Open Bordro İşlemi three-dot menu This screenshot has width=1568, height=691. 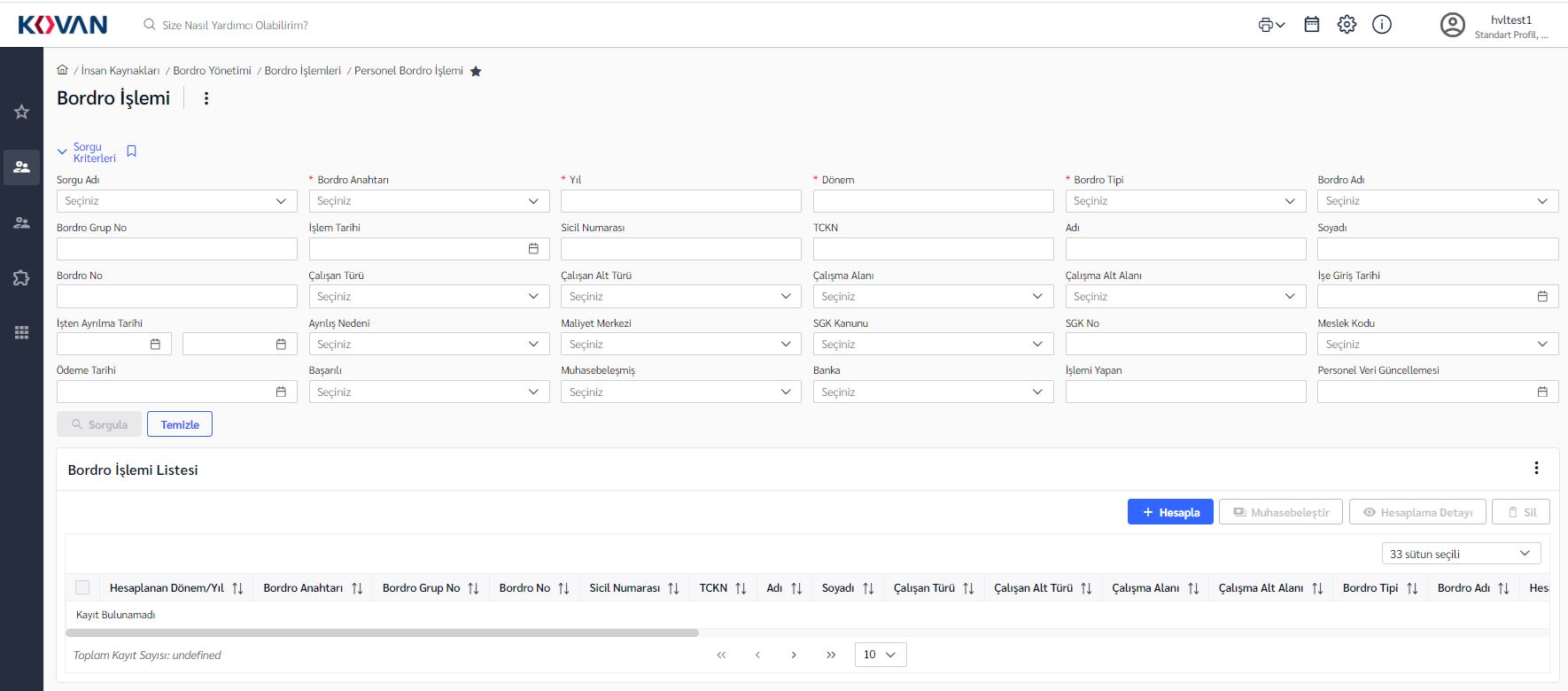(206, 98)
